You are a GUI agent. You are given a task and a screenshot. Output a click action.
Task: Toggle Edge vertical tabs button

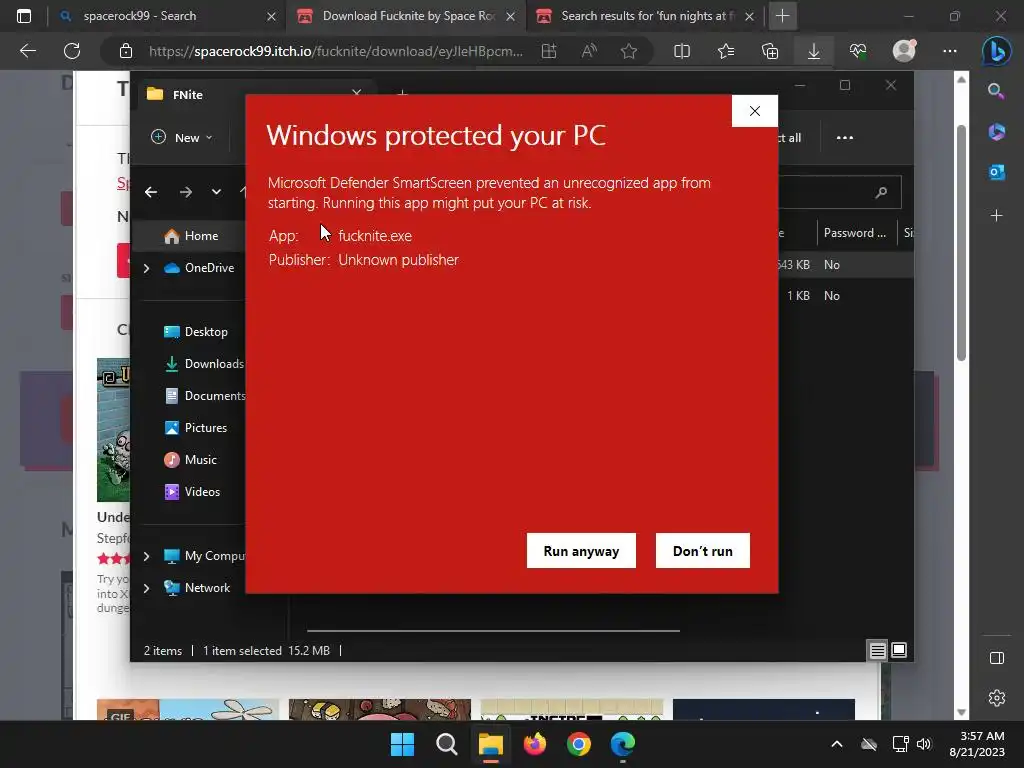24,16
